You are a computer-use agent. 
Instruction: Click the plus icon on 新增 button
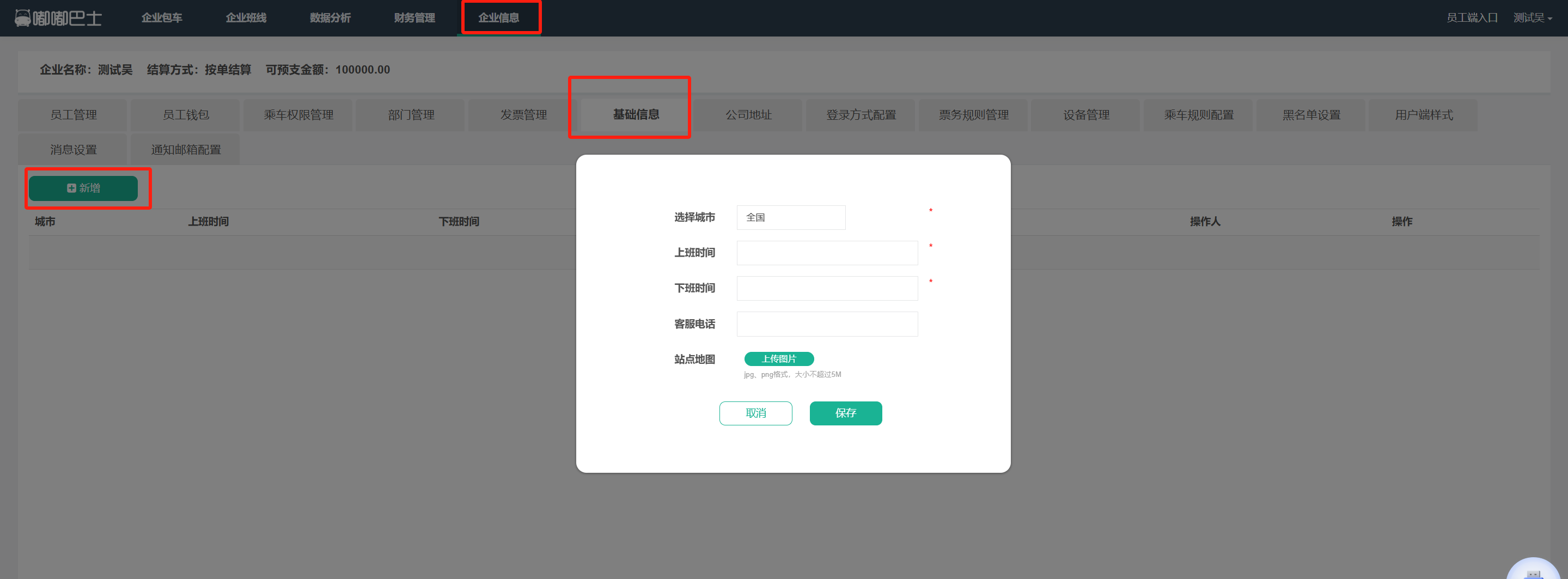[71, 188]
